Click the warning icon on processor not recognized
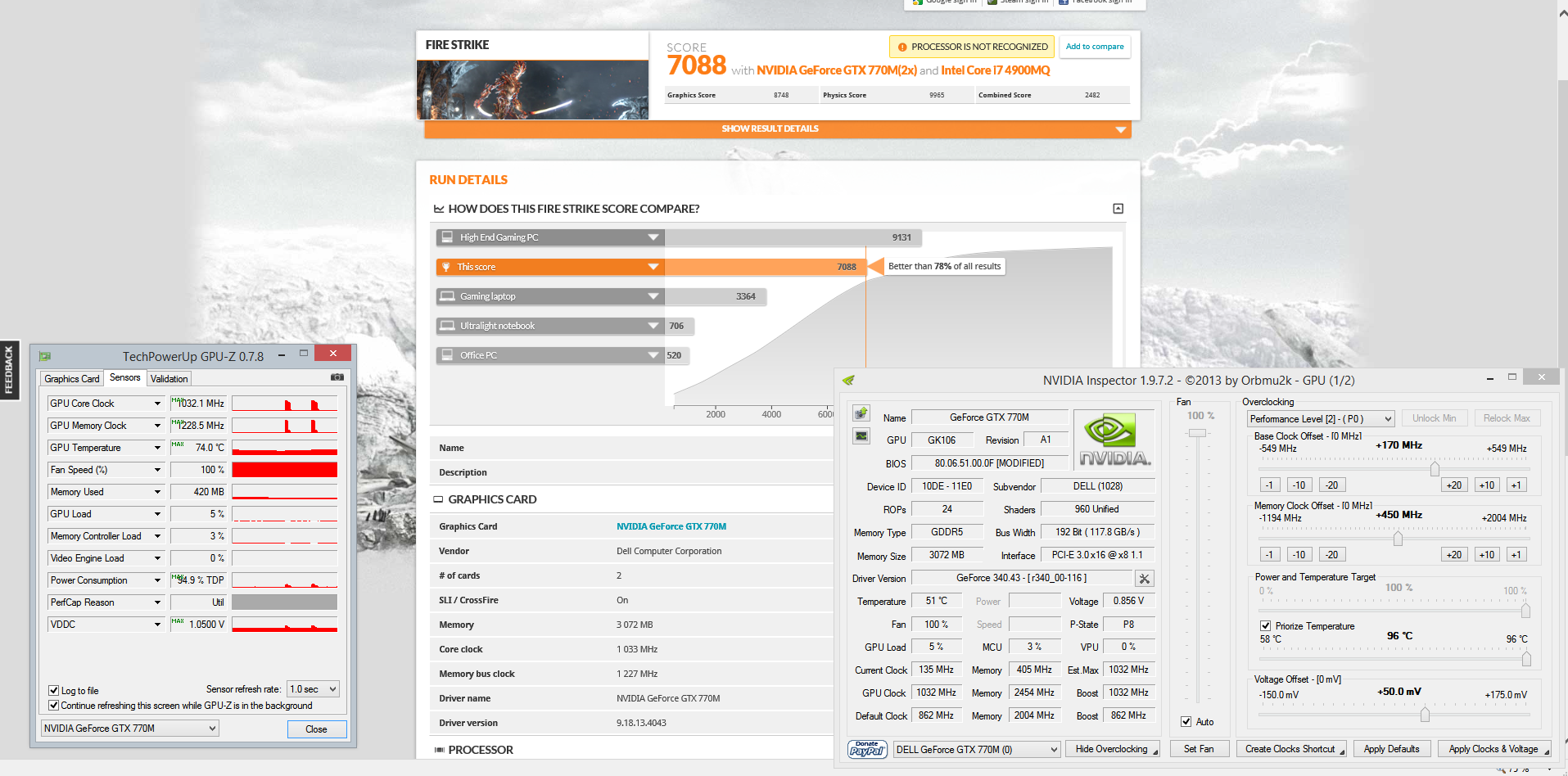The image size is (1568, 776). [902, 47]
